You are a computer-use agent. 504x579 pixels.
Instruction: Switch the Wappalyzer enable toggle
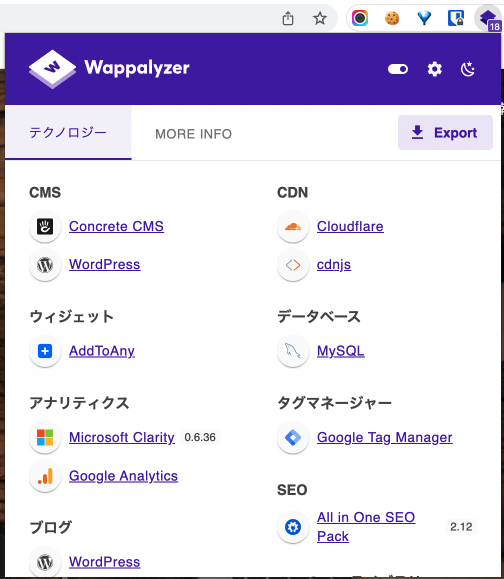pos(398,69)
